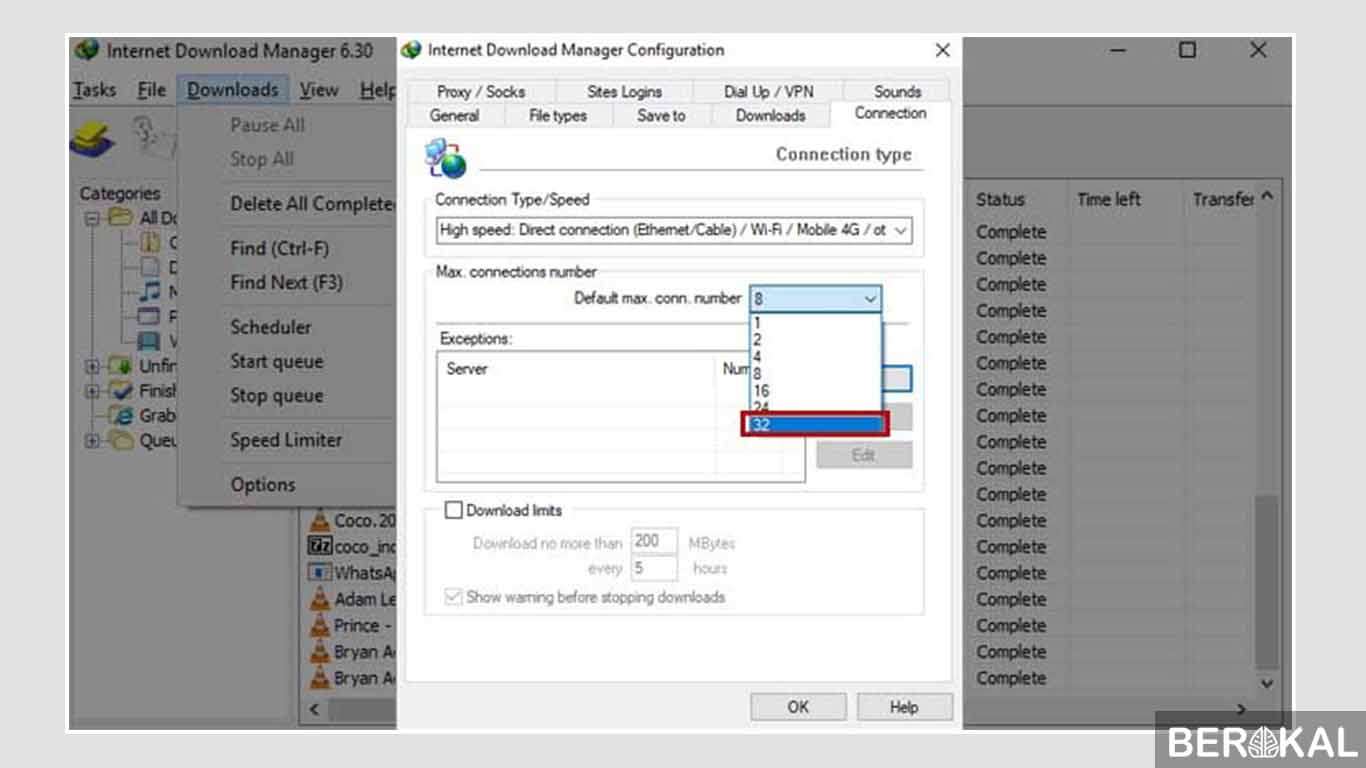Expand the Unfinished tree node
Screen dimensions: 1366x768
tap(92, 367)
